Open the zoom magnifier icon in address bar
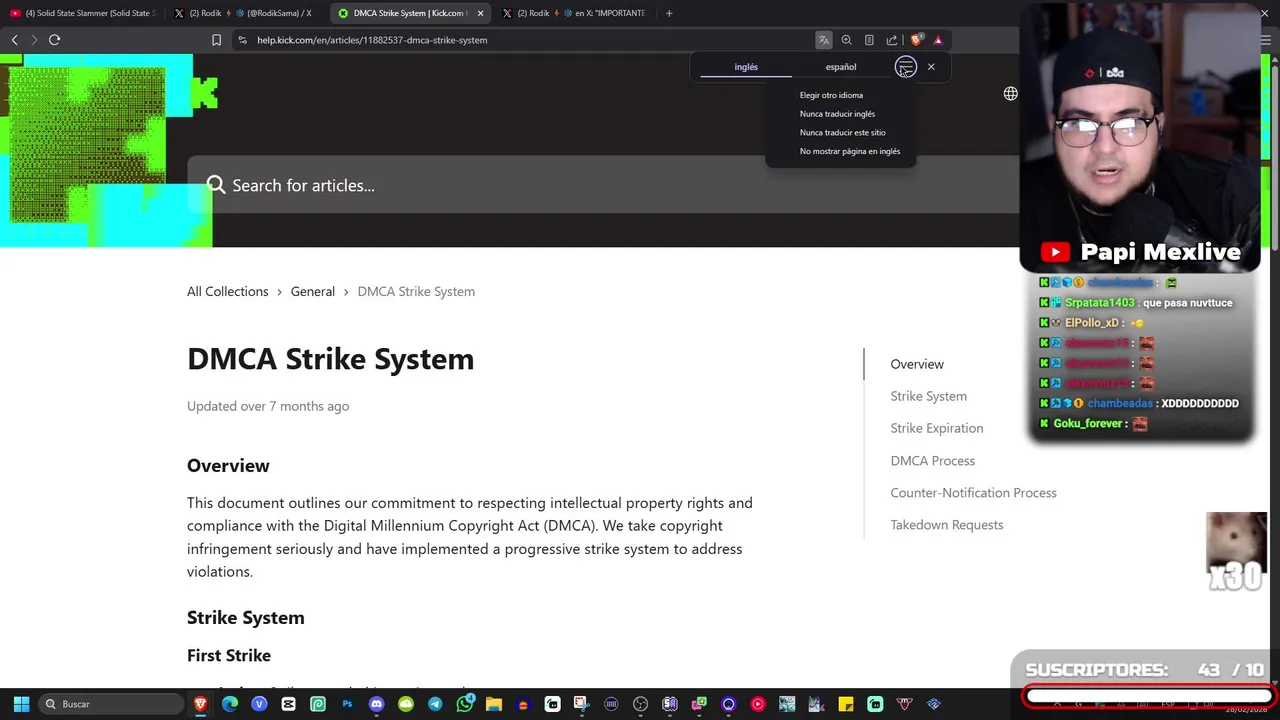Image resolution: width=1280 pixels, height=720 pixels. pyautogui.click(x=846, y=40)
